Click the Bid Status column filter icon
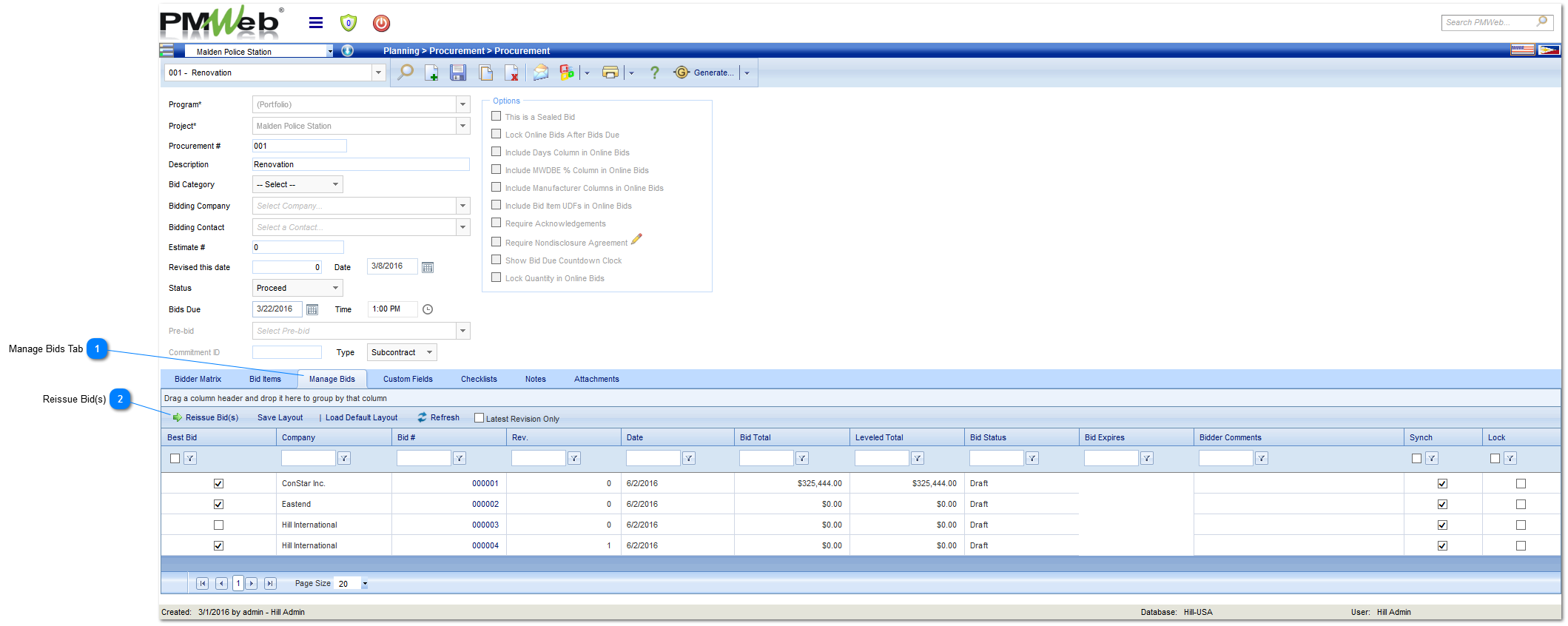This screenshot has height=626, width=1568. (x=1032, y=458)
